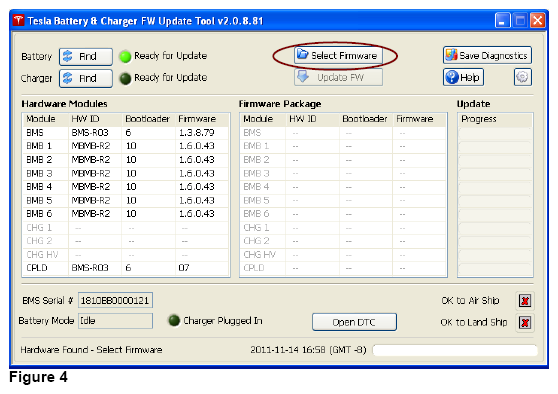The height and width of the screenshot is (394, 558).
Task: Click the dark Charger status indicator
Action: (x=125, y=78)
